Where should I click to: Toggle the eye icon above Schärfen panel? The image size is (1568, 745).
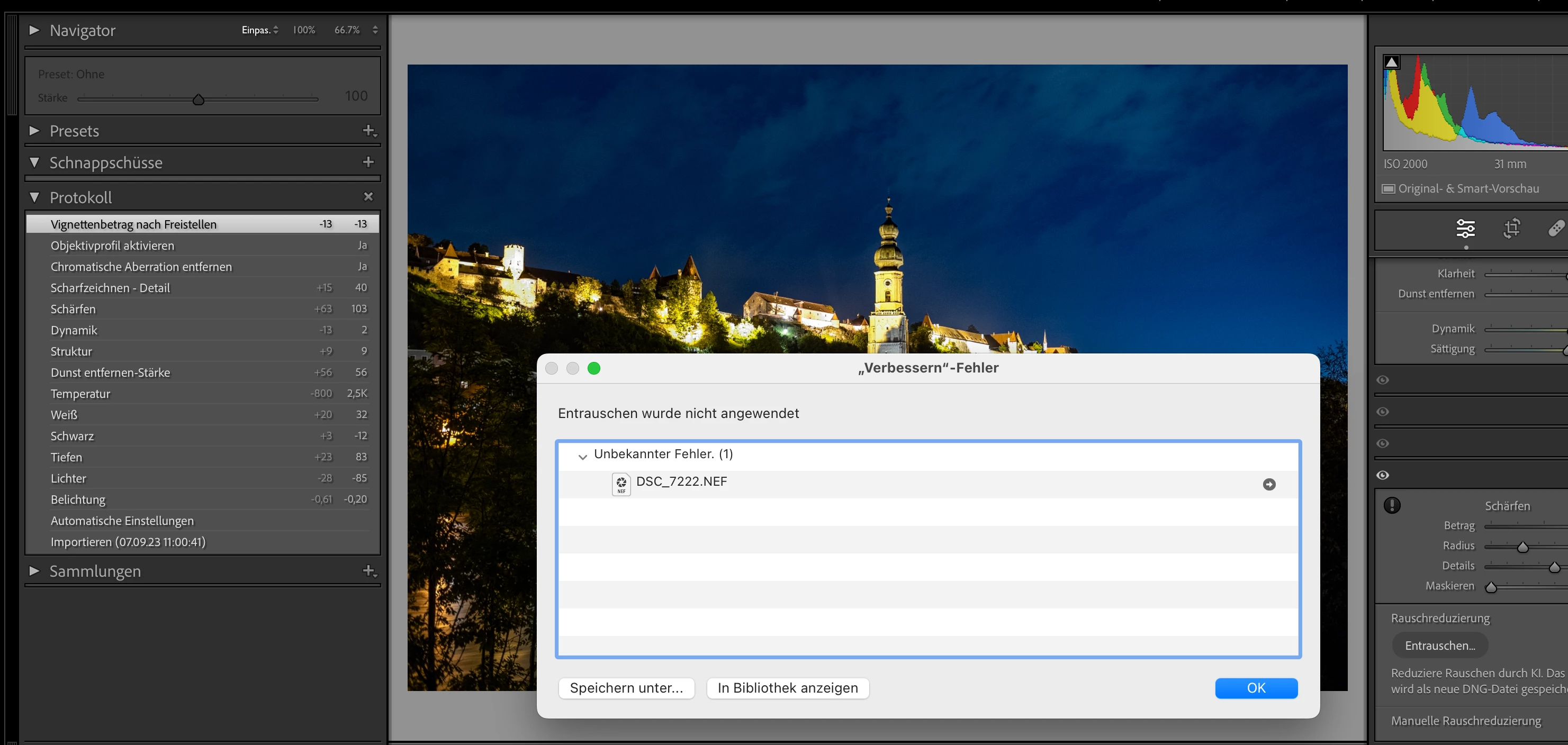[1382, 475]
